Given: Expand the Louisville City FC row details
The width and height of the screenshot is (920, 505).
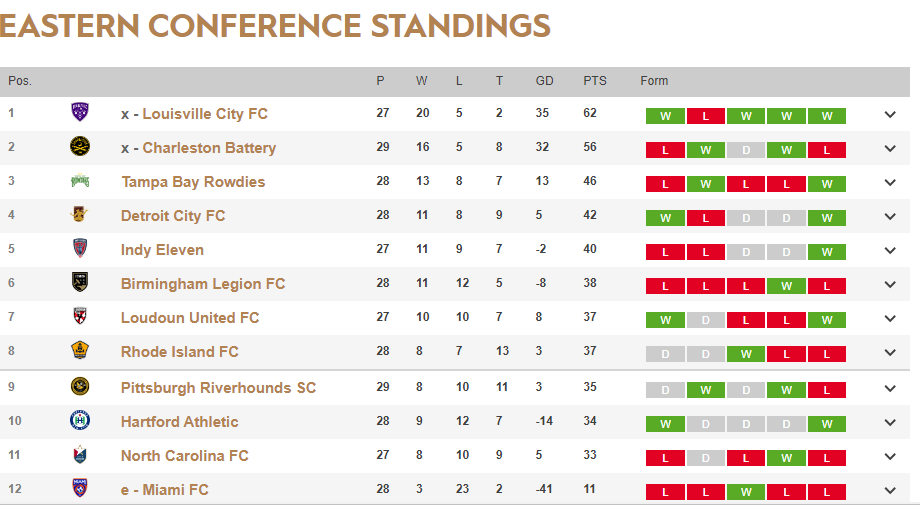Looking at the screenshot, I should [x=890, y=114].
